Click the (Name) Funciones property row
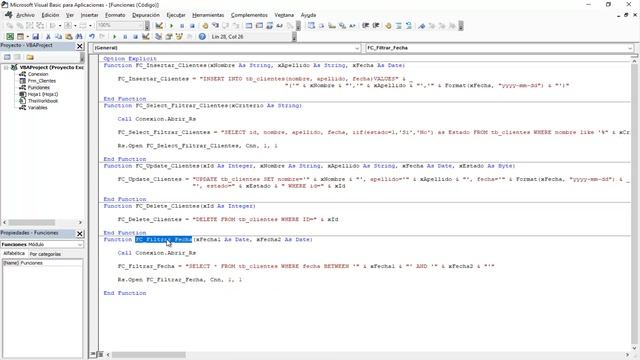Screen dimensions: 640x360 click(42, 263)
